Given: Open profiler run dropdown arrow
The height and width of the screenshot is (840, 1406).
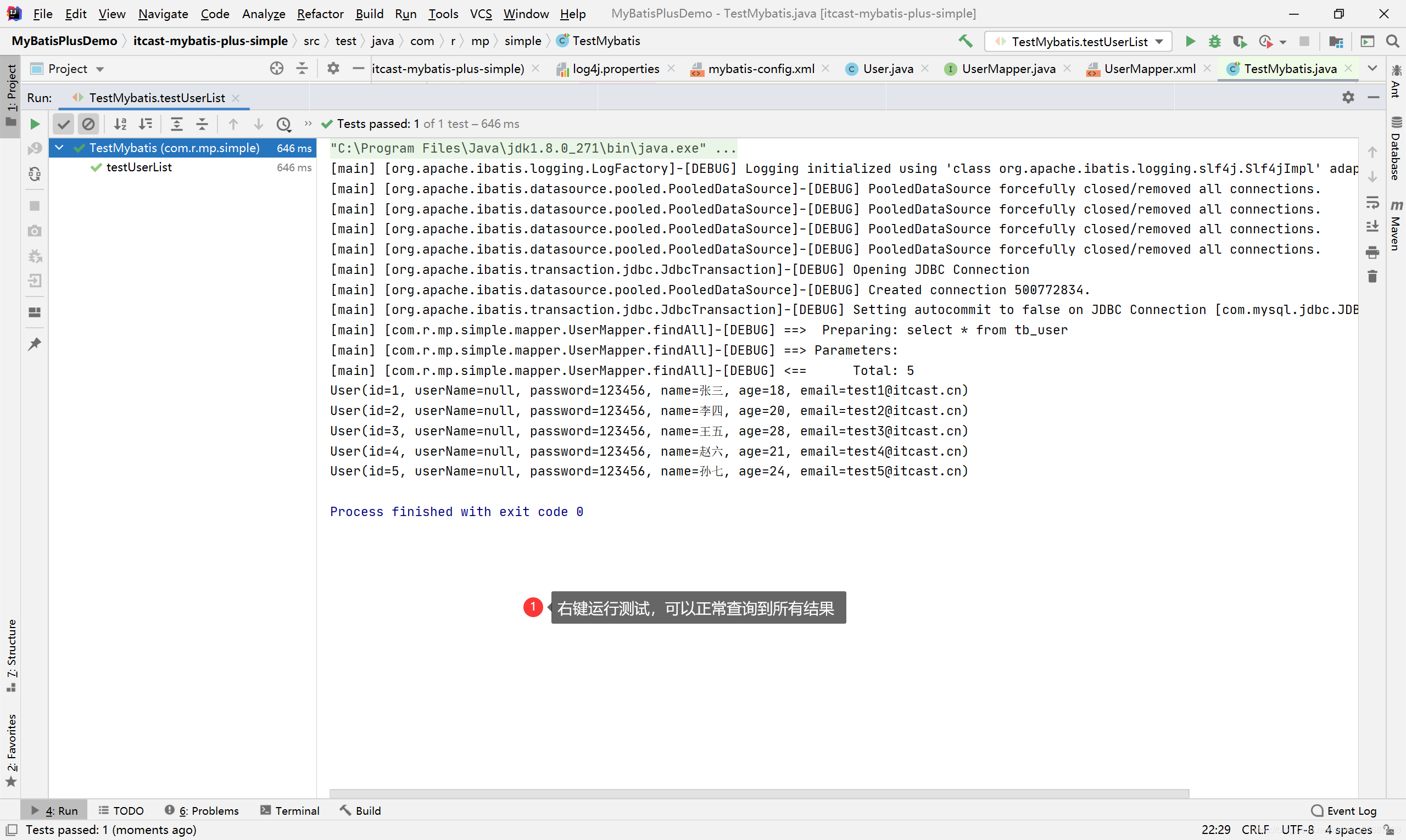Looking at the screenshot, I should pyautogui.click(x=1282, y=42).
